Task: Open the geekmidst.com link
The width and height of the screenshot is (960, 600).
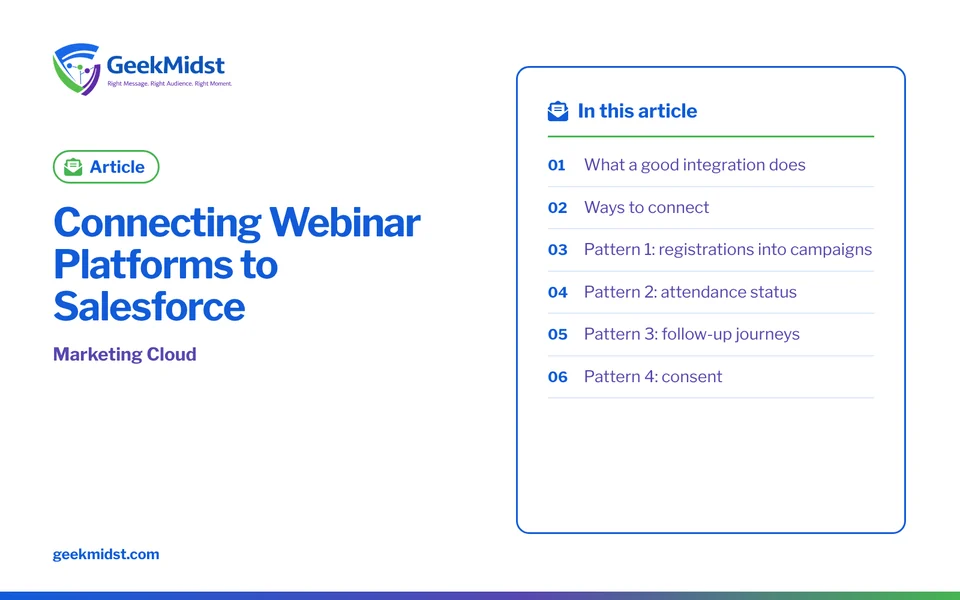Action: click(x=106, y=554)
